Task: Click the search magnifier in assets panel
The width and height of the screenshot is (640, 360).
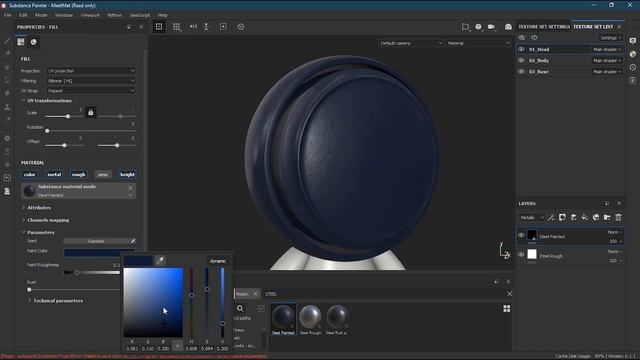Action: click(x=240, y=309)
